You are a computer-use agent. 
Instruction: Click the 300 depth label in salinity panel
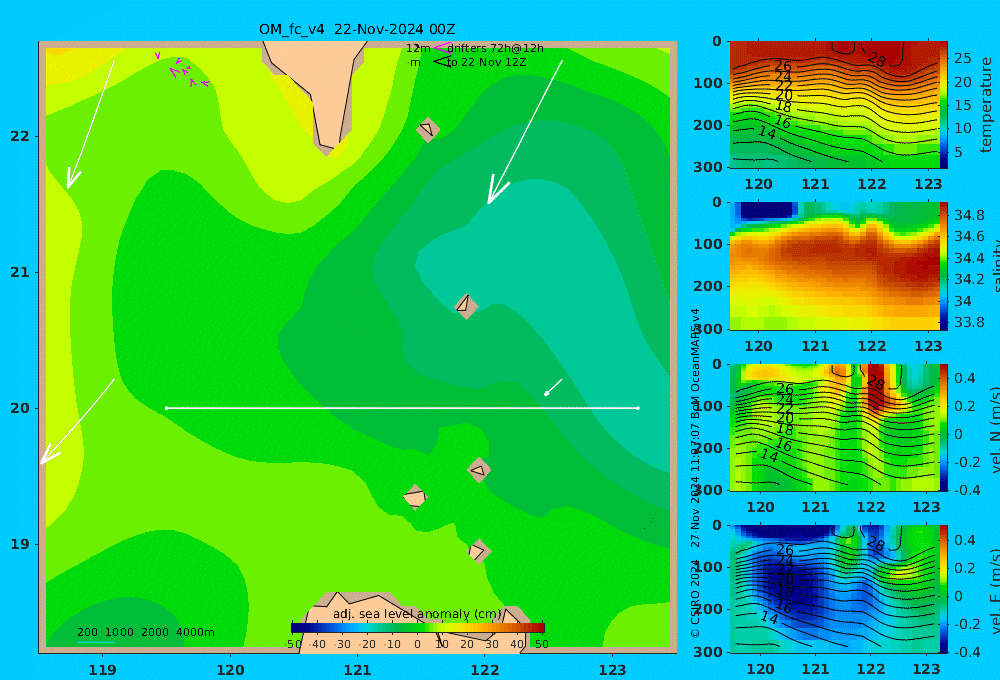click(707, 329)
